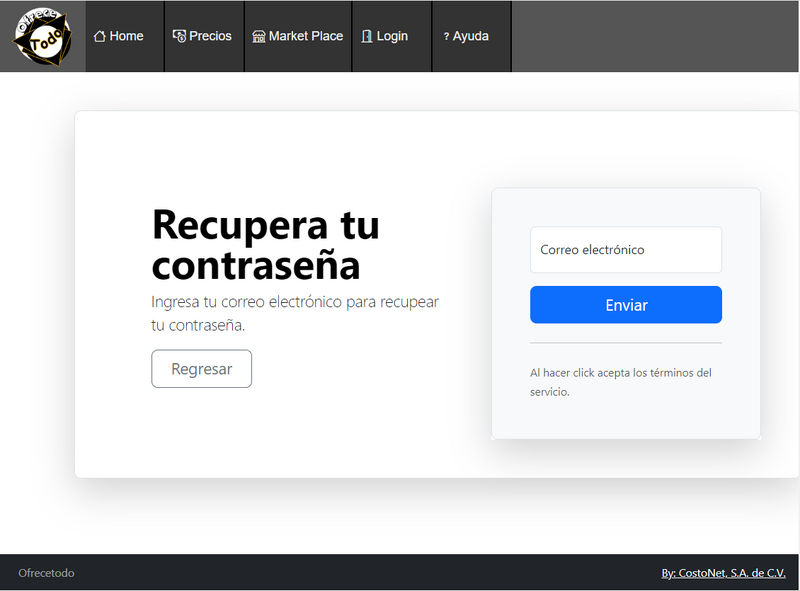Go to the Precios page

pos(210,36)
